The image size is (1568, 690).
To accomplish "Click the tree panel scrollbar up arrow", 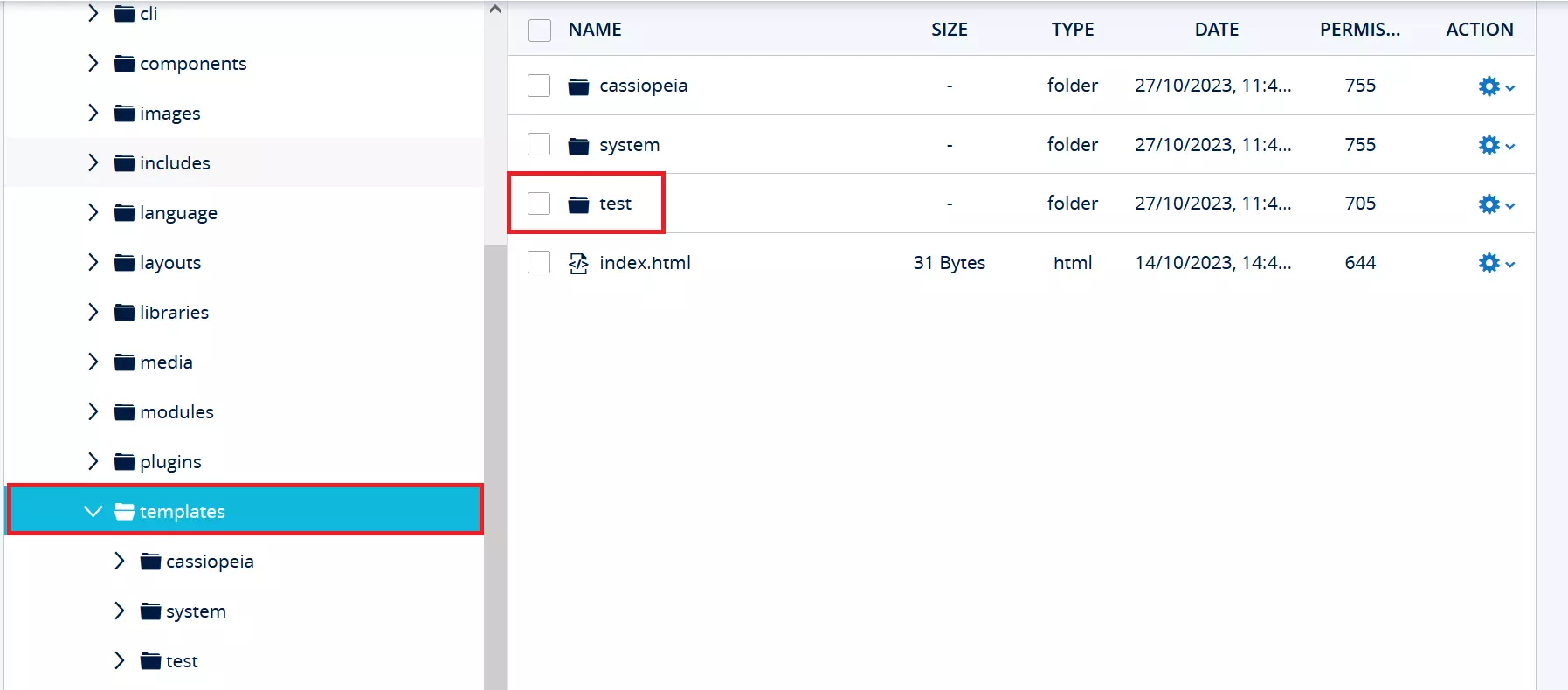I will tap(495, 10).
